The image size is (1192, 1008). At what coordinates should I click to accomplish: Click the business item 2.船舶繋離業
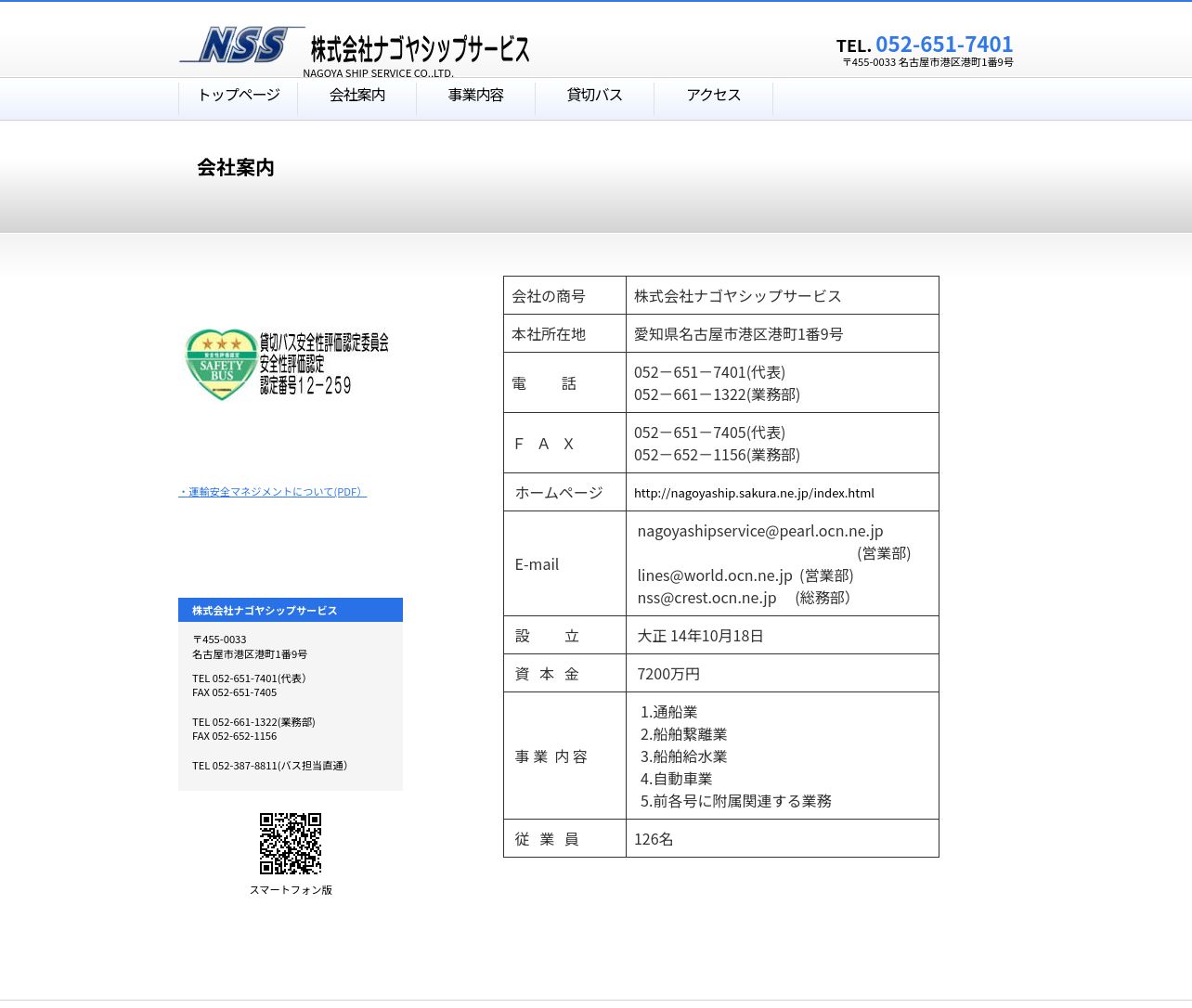(683, 734)
